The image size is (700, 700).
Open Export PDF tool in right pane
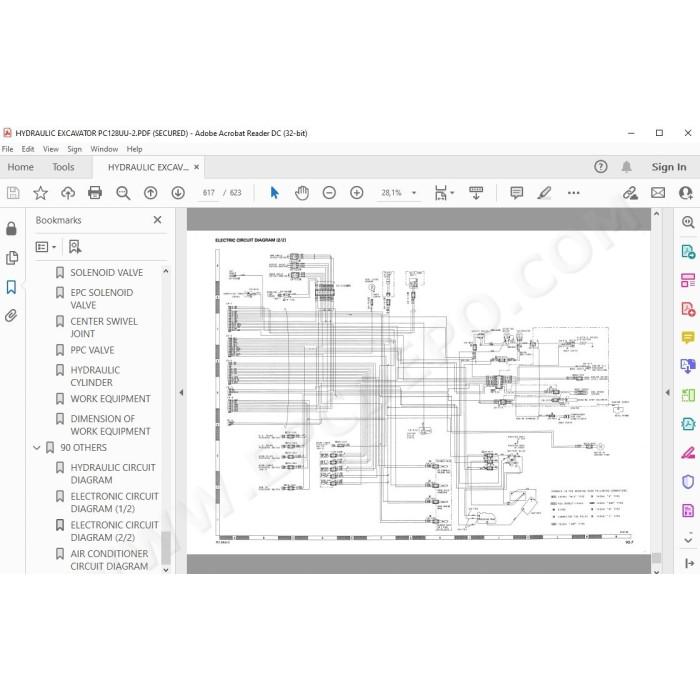coord(688,251)
